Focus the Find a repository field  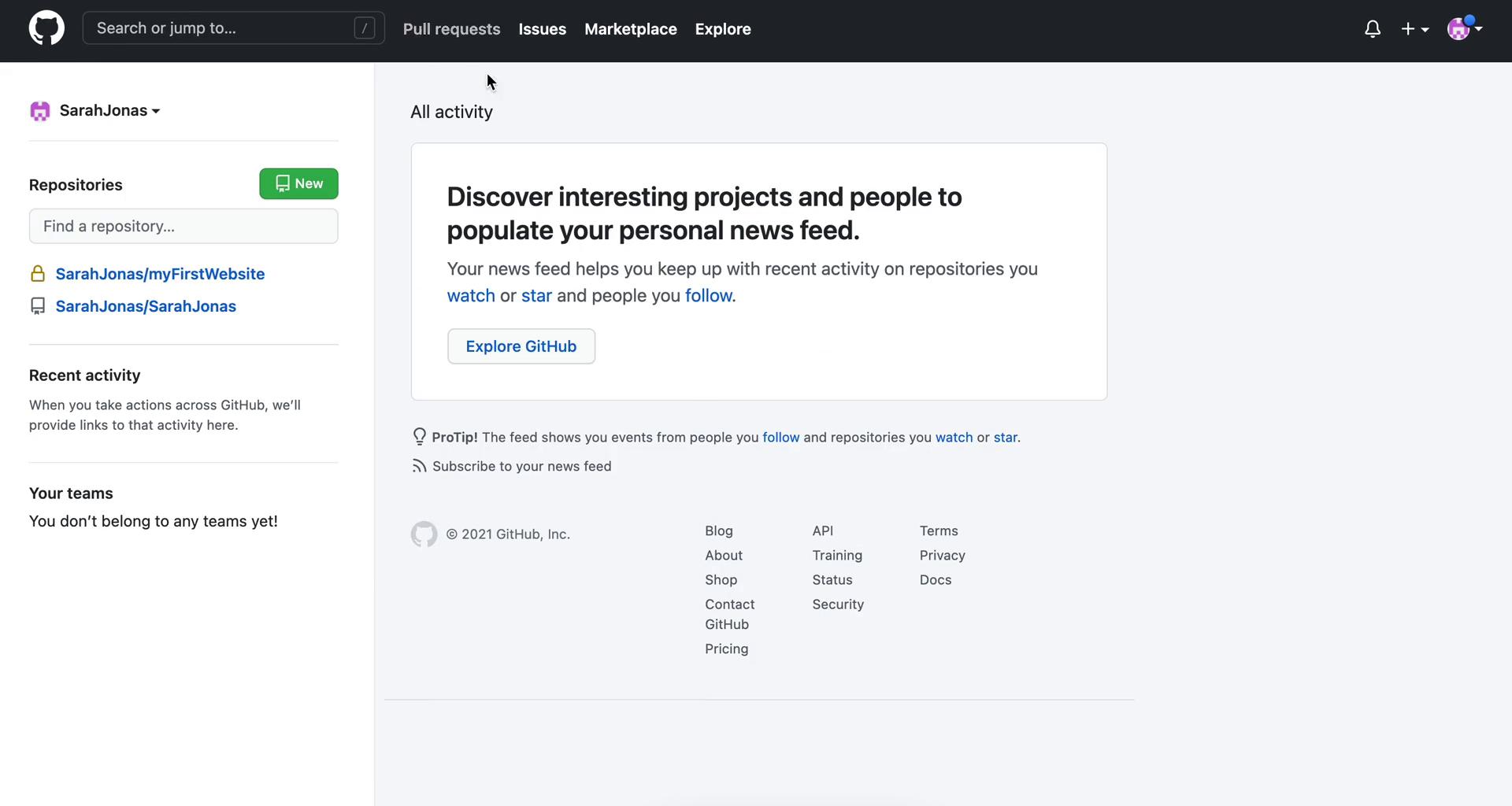pos(183,226)
